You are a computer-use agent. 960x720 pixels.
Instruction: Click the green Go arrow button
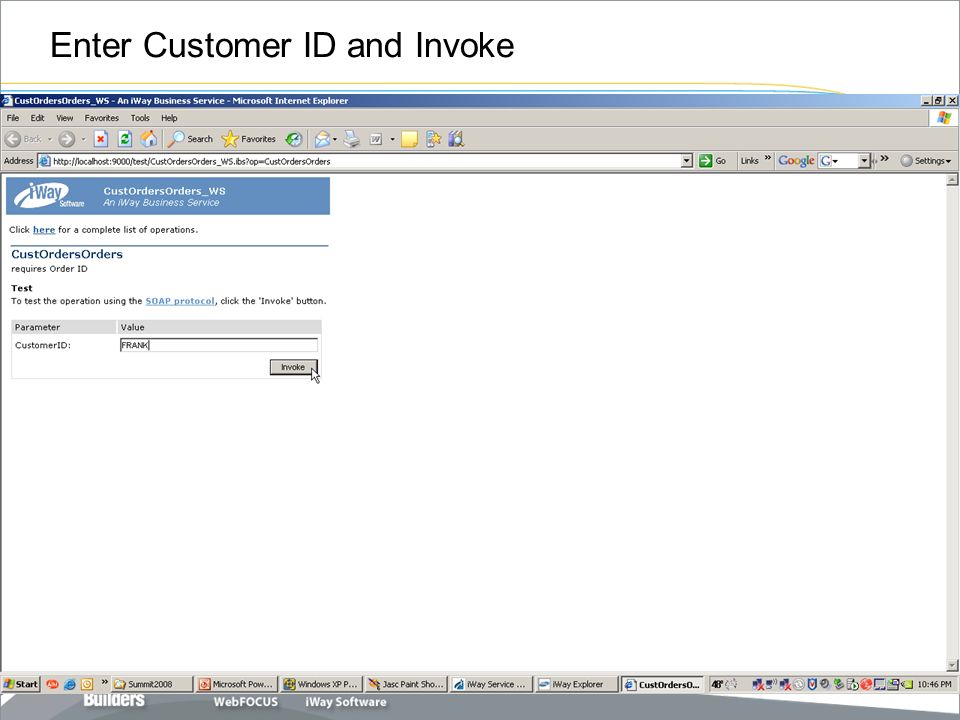(x=705, y=160)
